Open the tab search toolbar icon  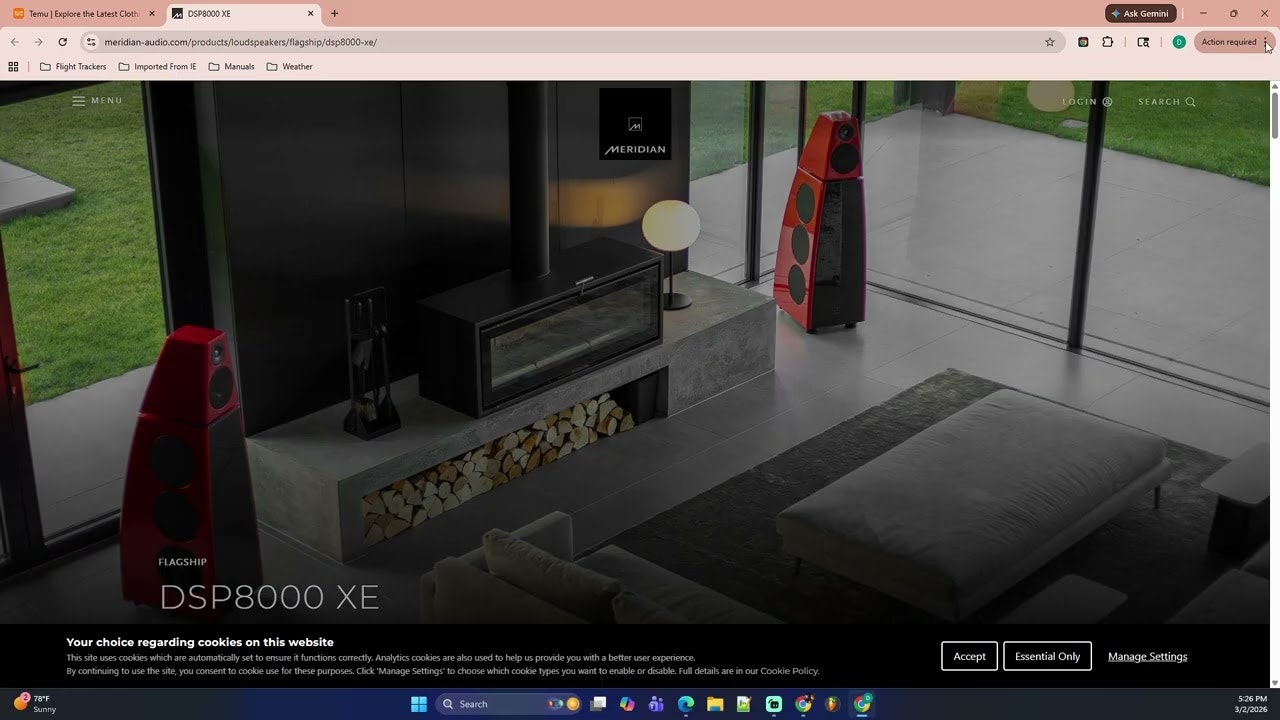coord(1143,42)
